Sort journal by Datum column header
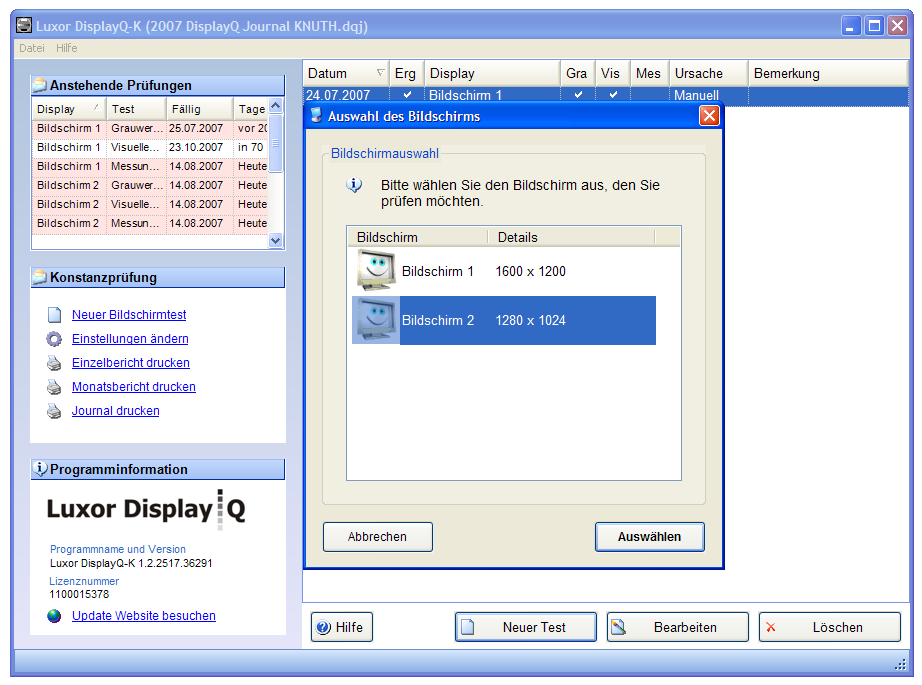Screen dimensions: 922x685 pos(346,73)
